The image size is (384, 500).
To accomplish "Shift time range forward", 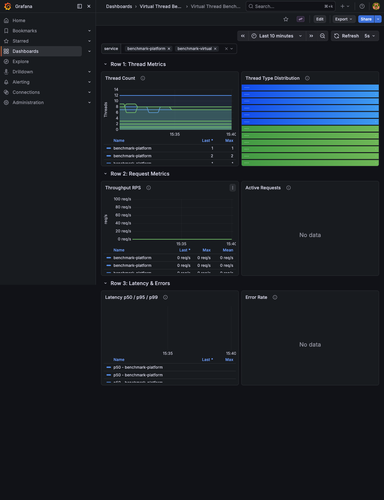I will (311, 36).
